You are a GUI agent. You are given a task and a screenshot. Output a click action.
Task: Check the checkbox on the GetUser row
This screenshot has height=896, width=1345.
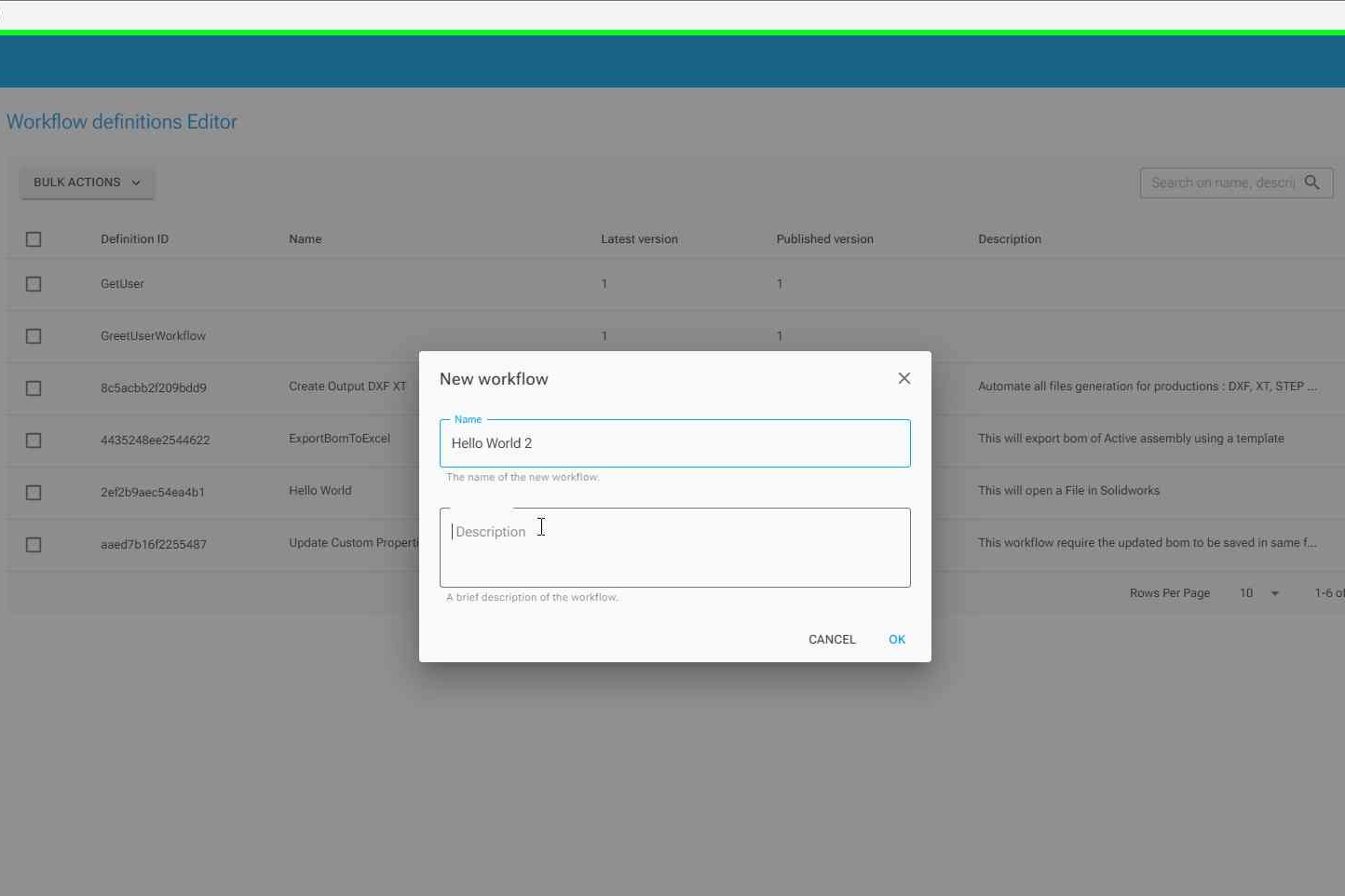(34, 284)
